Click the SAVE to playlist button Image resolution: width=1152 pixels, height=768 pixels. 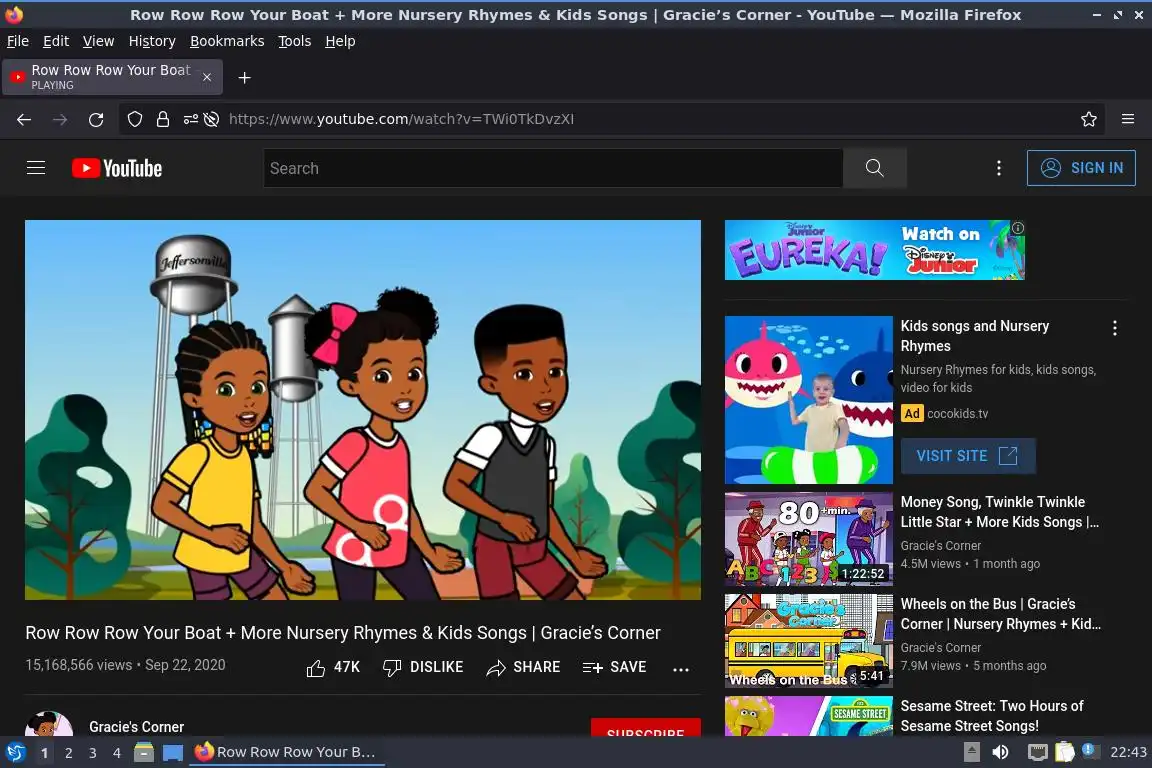(614, 667)
